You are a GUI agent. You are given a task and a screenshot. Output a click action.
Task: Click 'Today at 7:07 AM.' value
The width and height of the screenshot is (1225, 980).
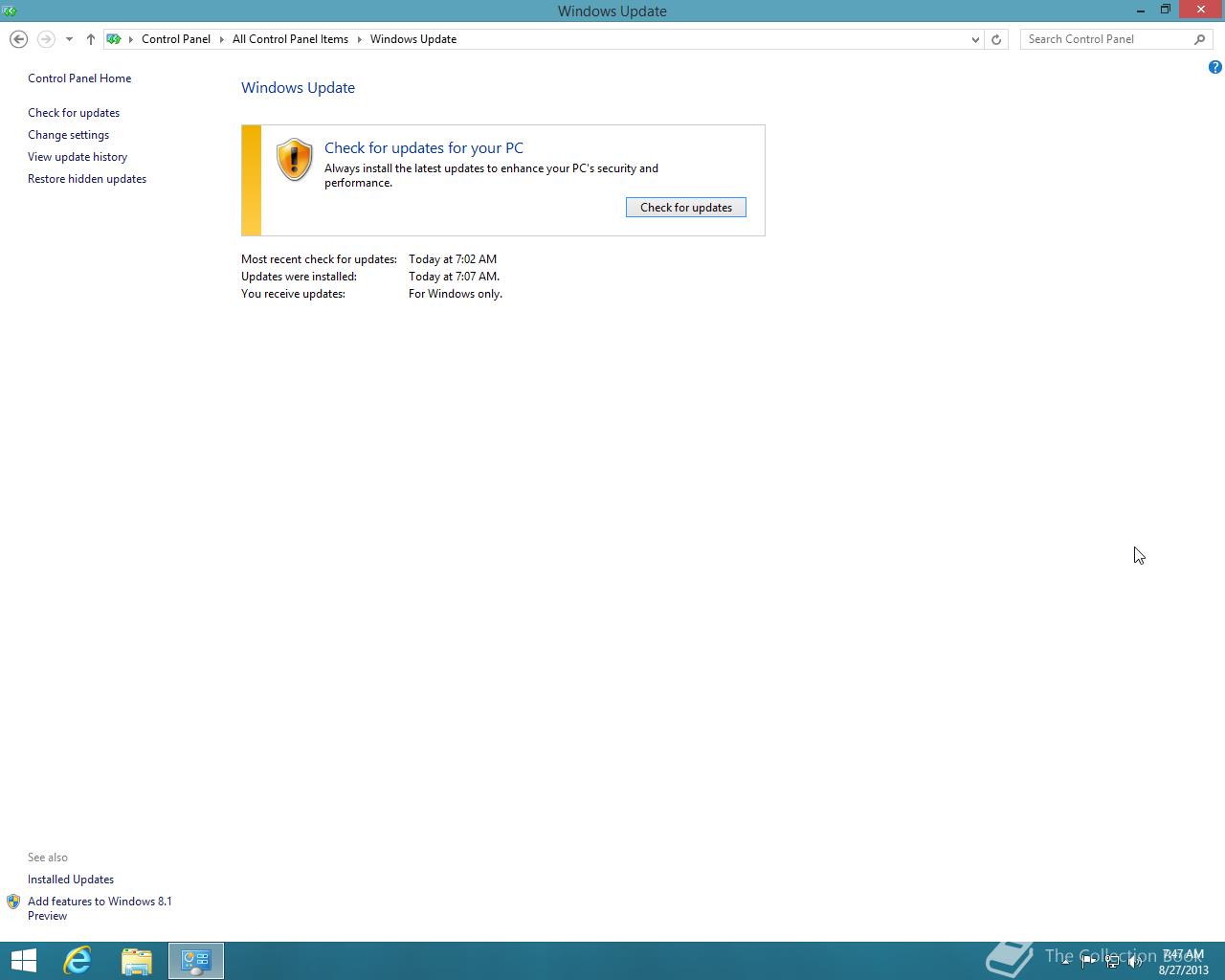pyautogui.click(x=454, y=277)
